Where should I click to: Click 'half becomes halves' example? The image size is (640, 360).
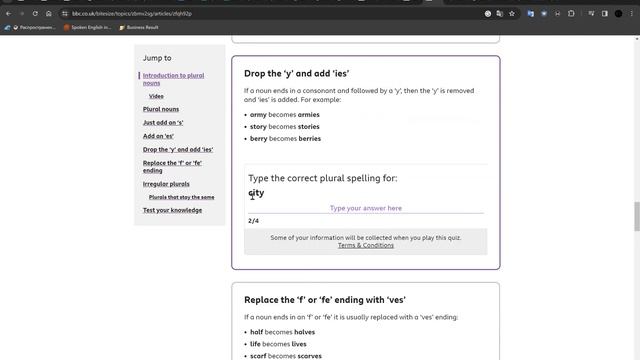click(282, 332)
